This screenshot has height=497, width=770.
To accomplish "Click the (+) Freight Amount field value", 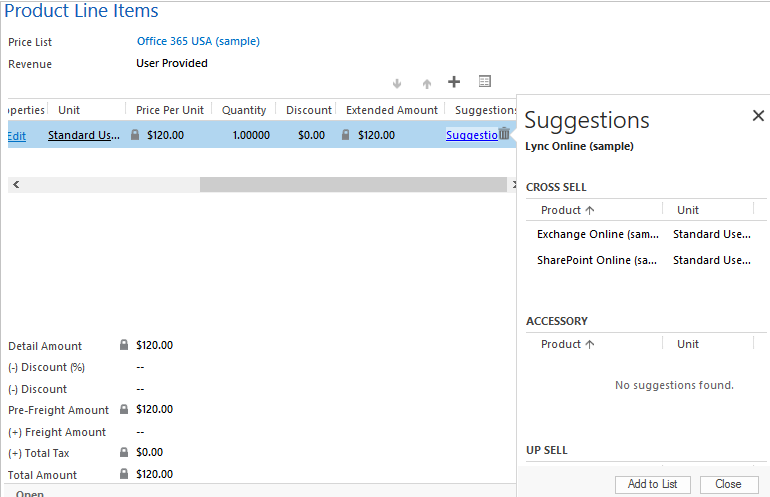I will coord(140,432).
